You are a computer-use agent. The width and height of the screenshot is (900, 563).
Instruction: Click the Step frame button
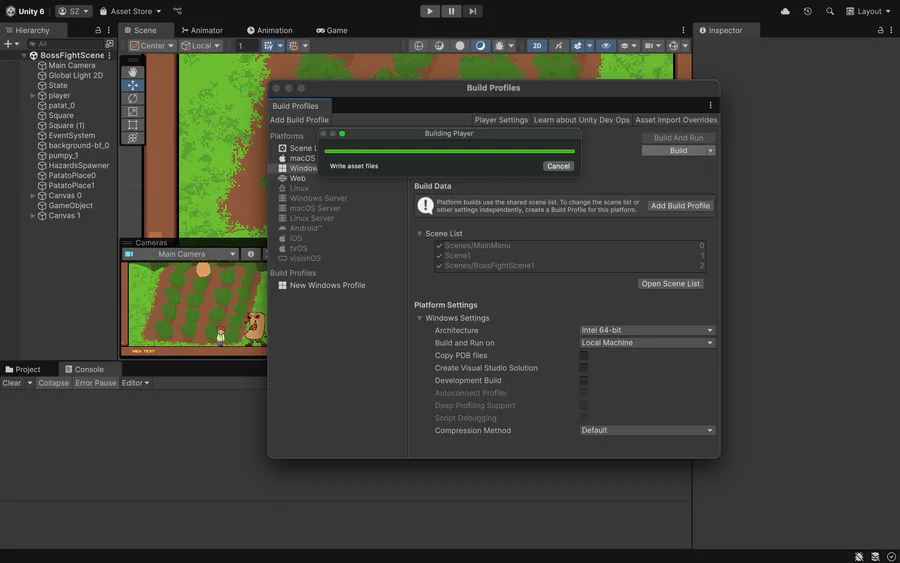(x=472, y=11)
